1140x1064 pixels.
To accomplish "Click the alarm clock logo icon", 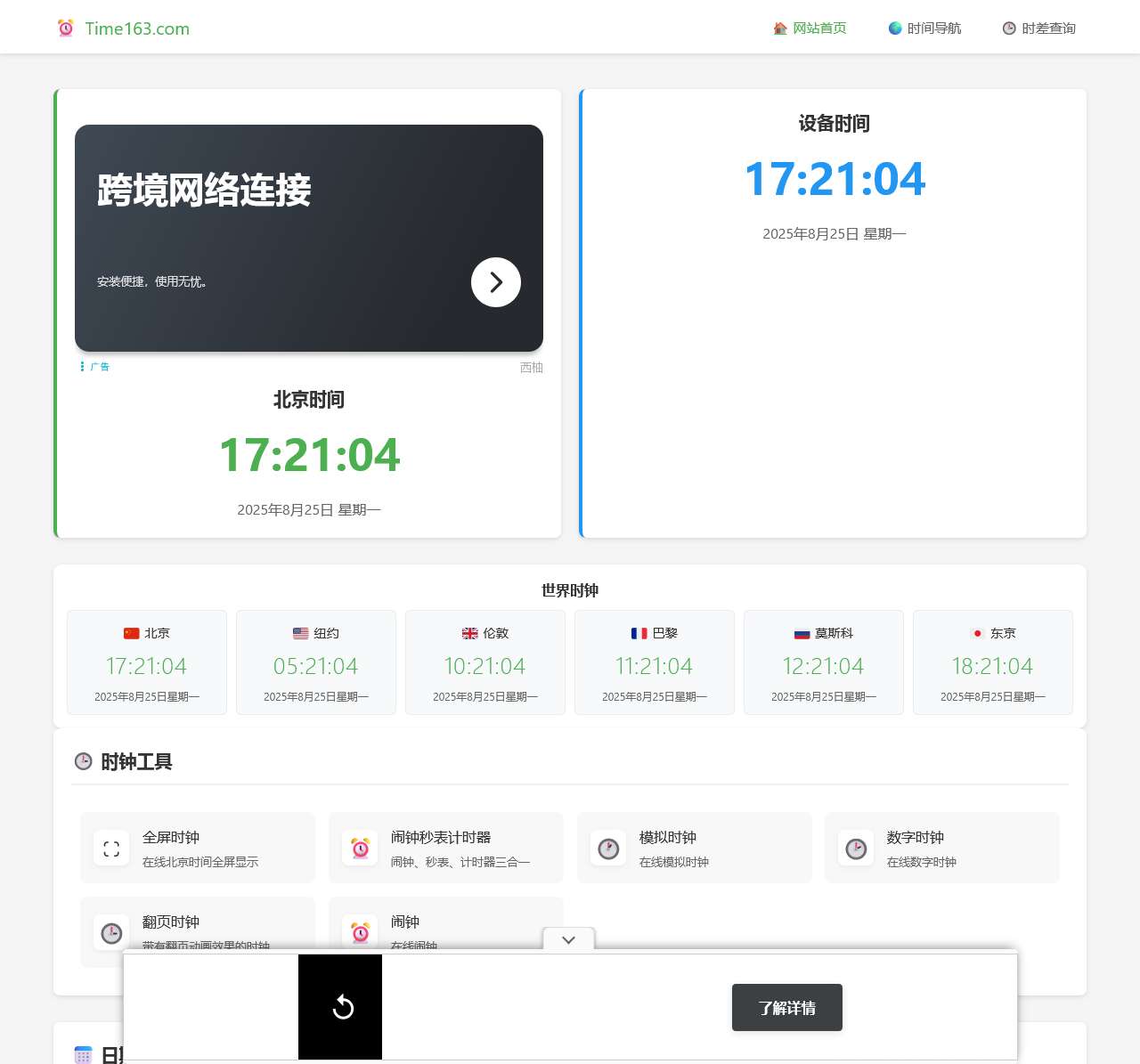I will pos(66,27).
